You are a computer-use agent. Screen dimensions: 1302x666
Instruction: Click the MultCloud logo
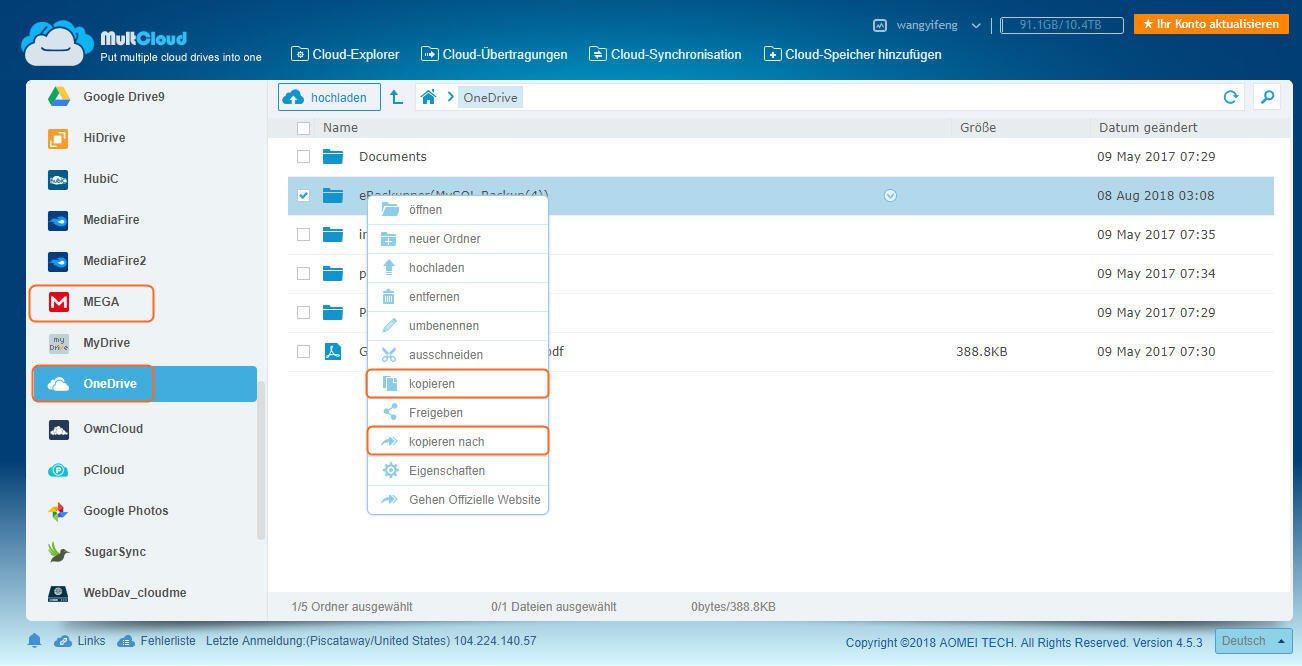click(x=140, y=43)
